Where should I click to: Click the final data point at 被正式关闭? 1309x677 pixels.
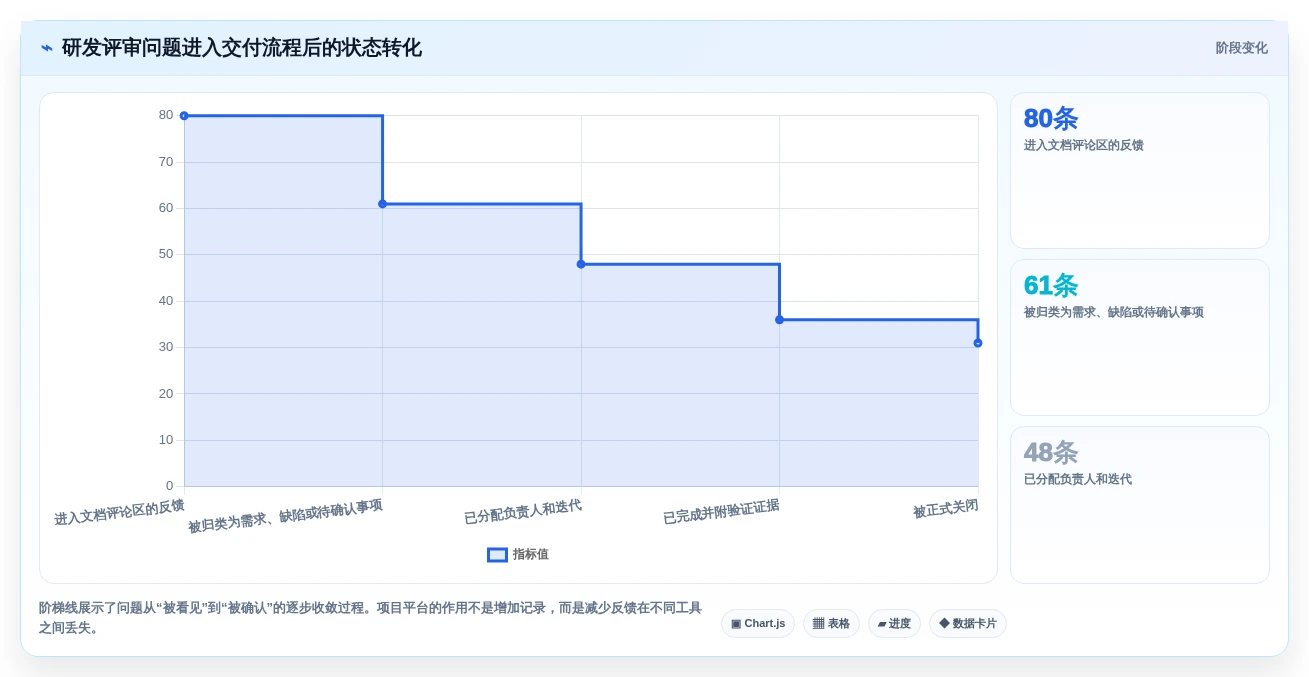coord(978,343)
